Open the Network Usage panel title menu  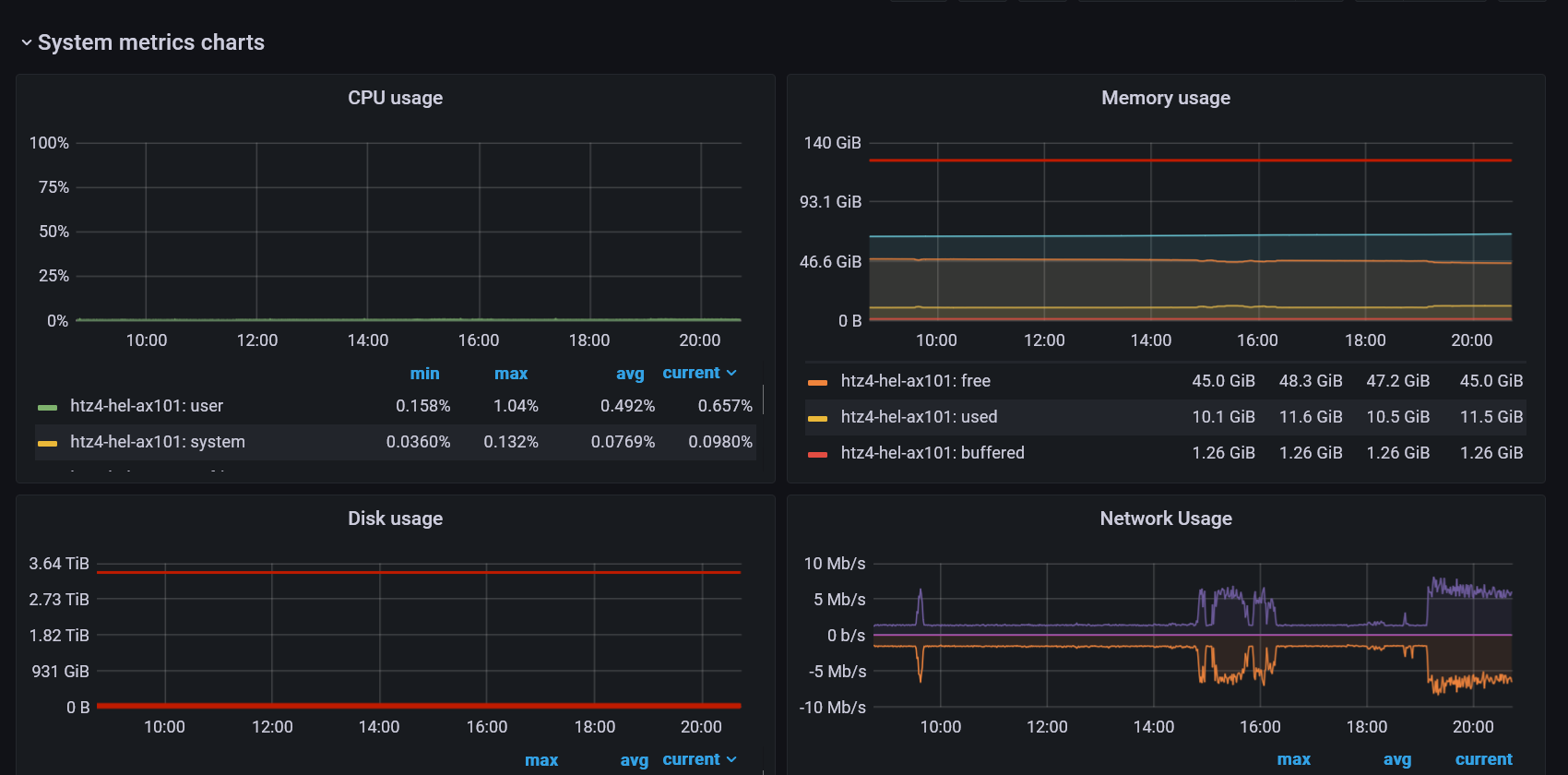click(1166, 519)
